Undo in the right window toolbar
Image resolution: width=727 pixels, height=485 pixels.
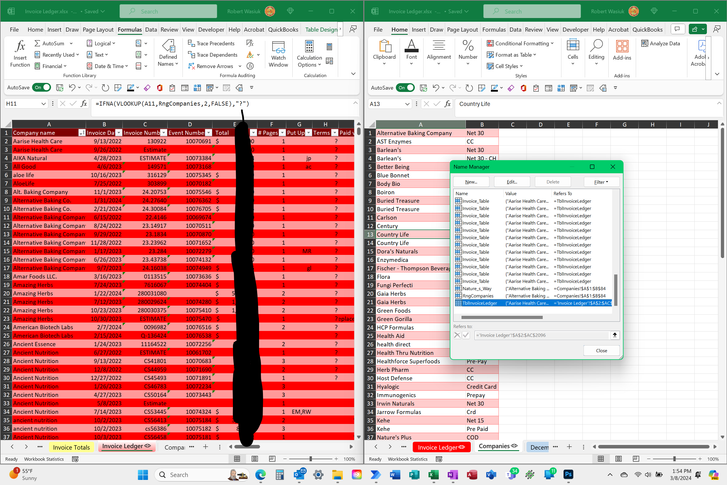tap(436, 87)
